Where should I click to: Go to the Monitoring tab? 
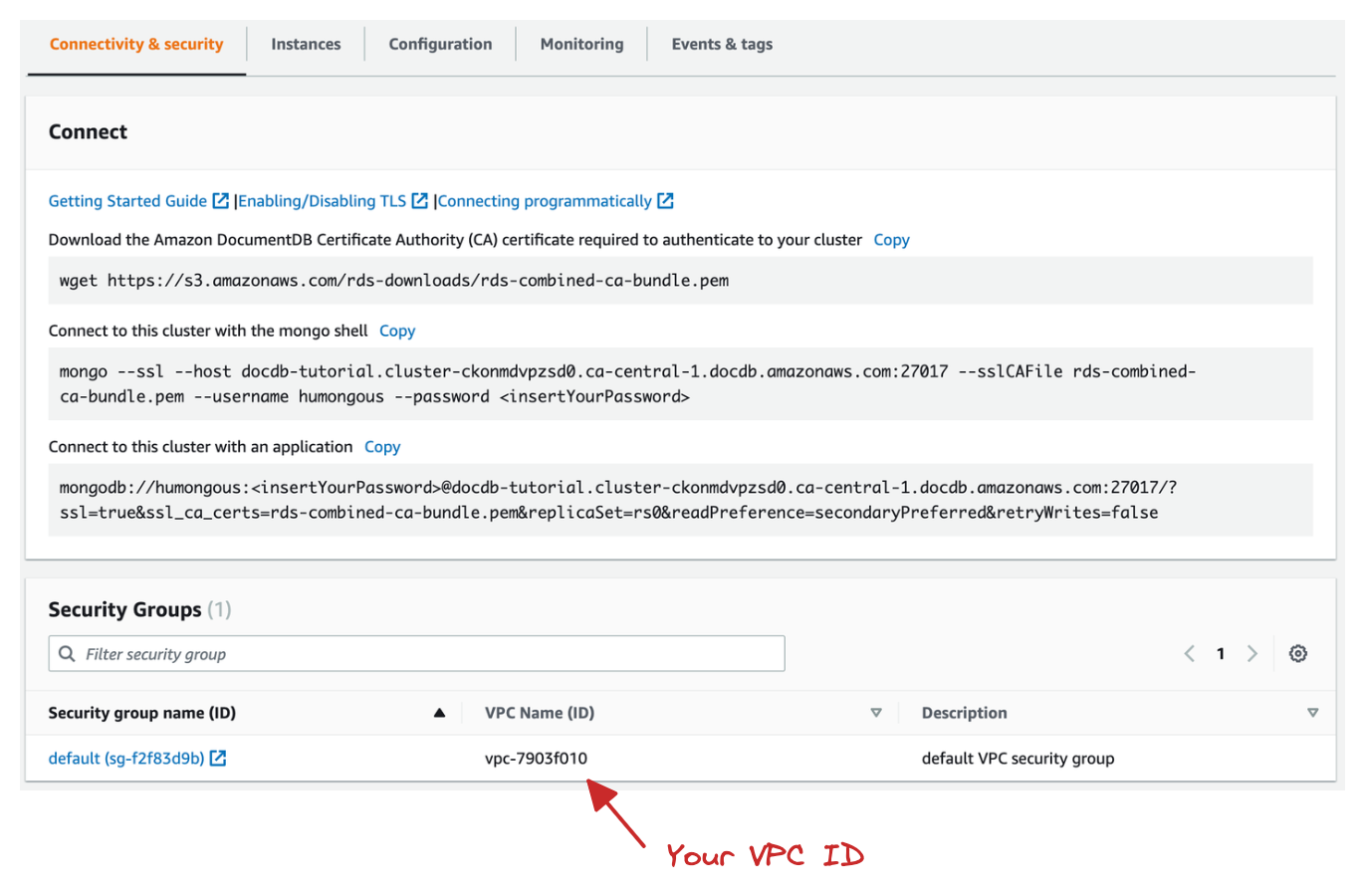581,44
